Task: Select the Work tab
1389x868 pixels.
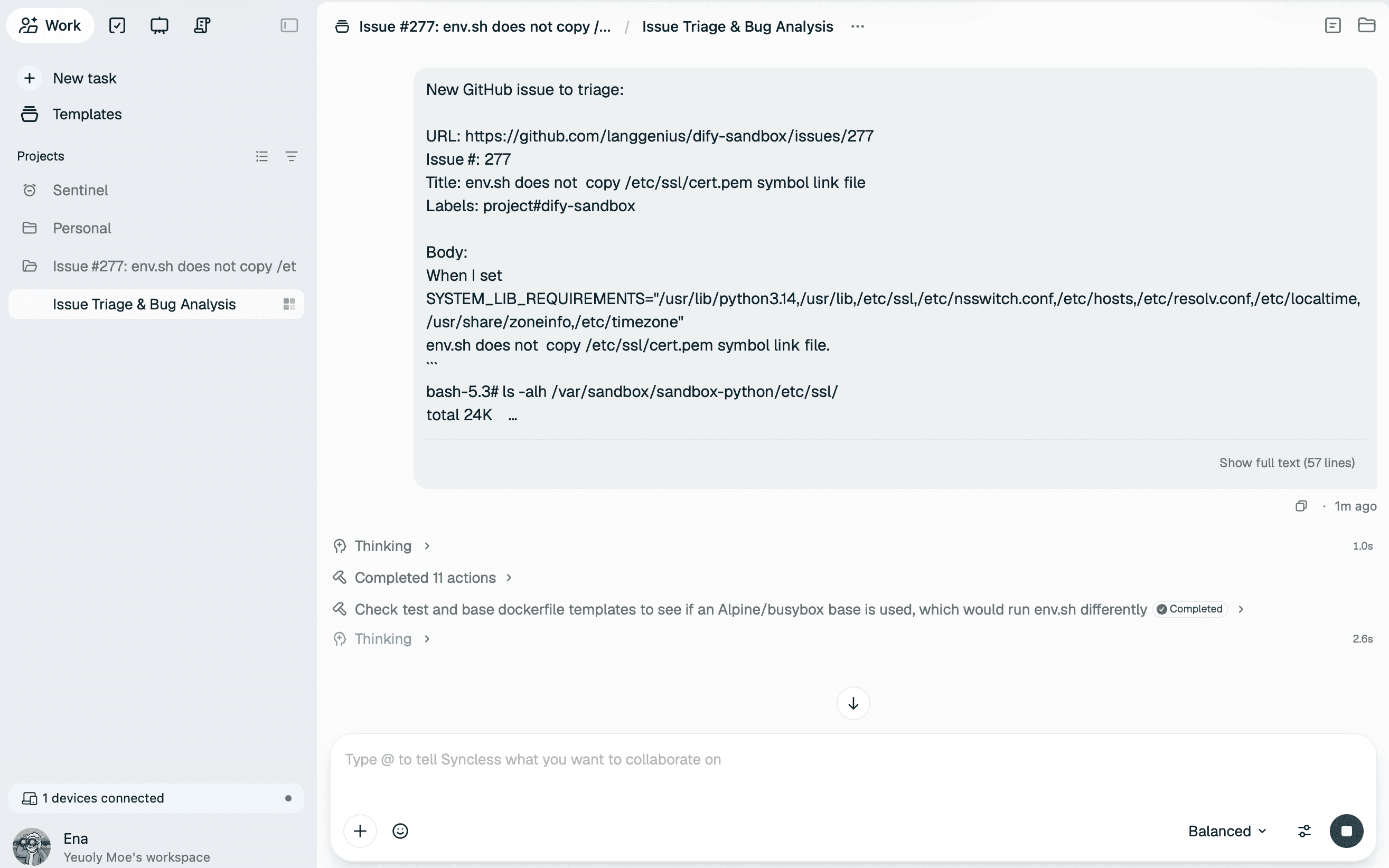Action: pos(51,25)
